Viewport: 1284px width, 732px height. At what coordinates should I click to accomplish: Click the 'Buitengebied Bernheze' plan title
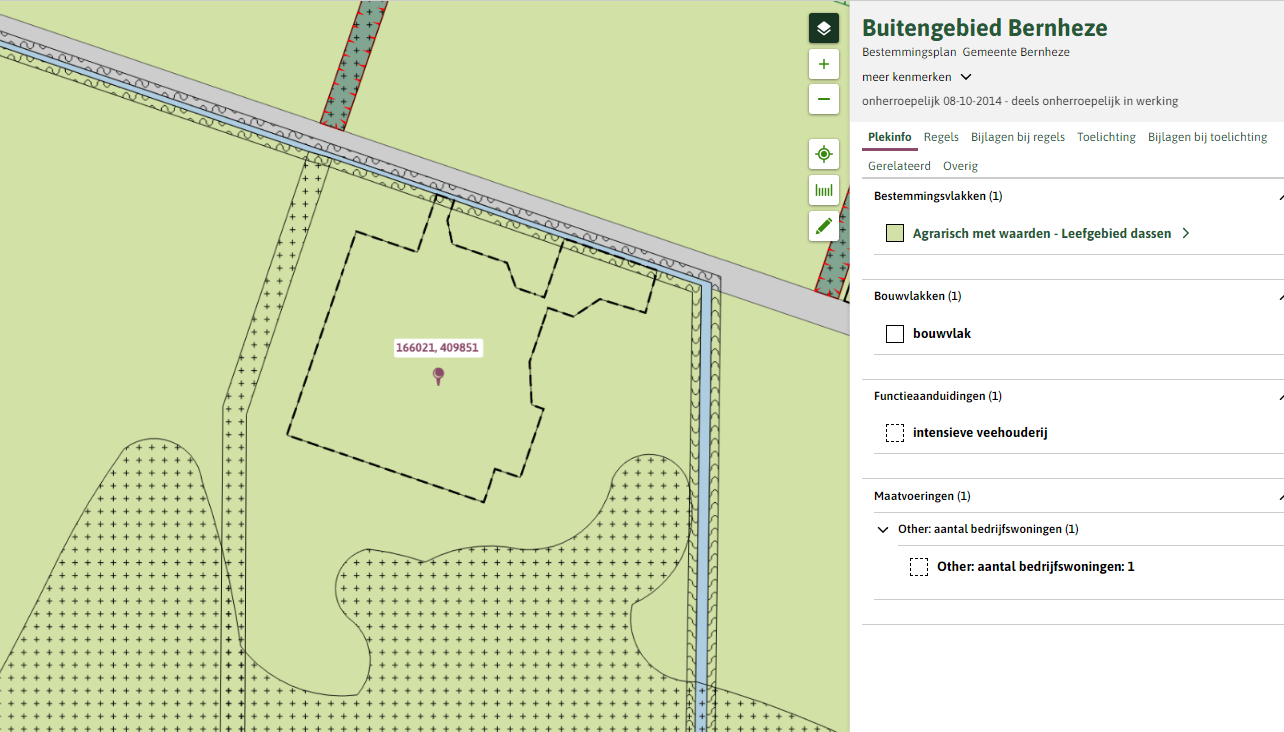985,28
